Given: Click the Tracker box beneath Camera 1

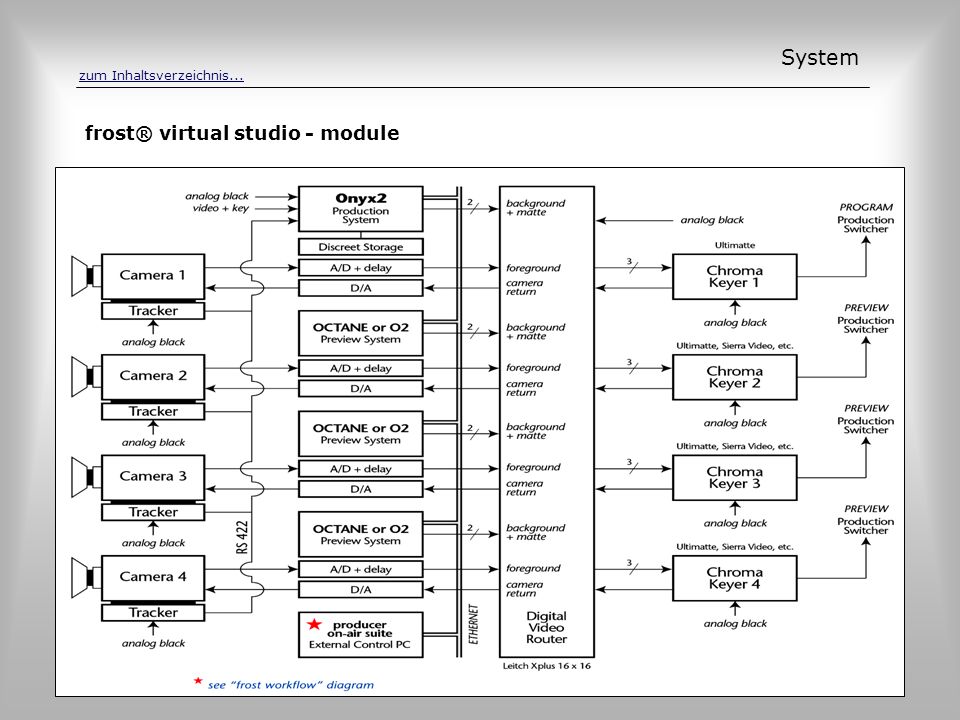Looking at the screenshot, I should [153, 311].
